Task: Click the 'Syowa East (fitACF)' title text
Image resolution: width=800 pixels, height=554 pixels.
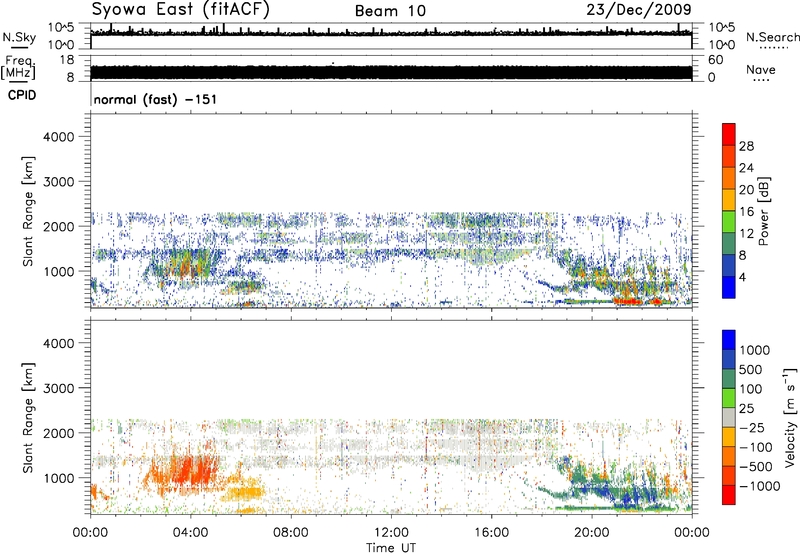Action: point(181,9)
